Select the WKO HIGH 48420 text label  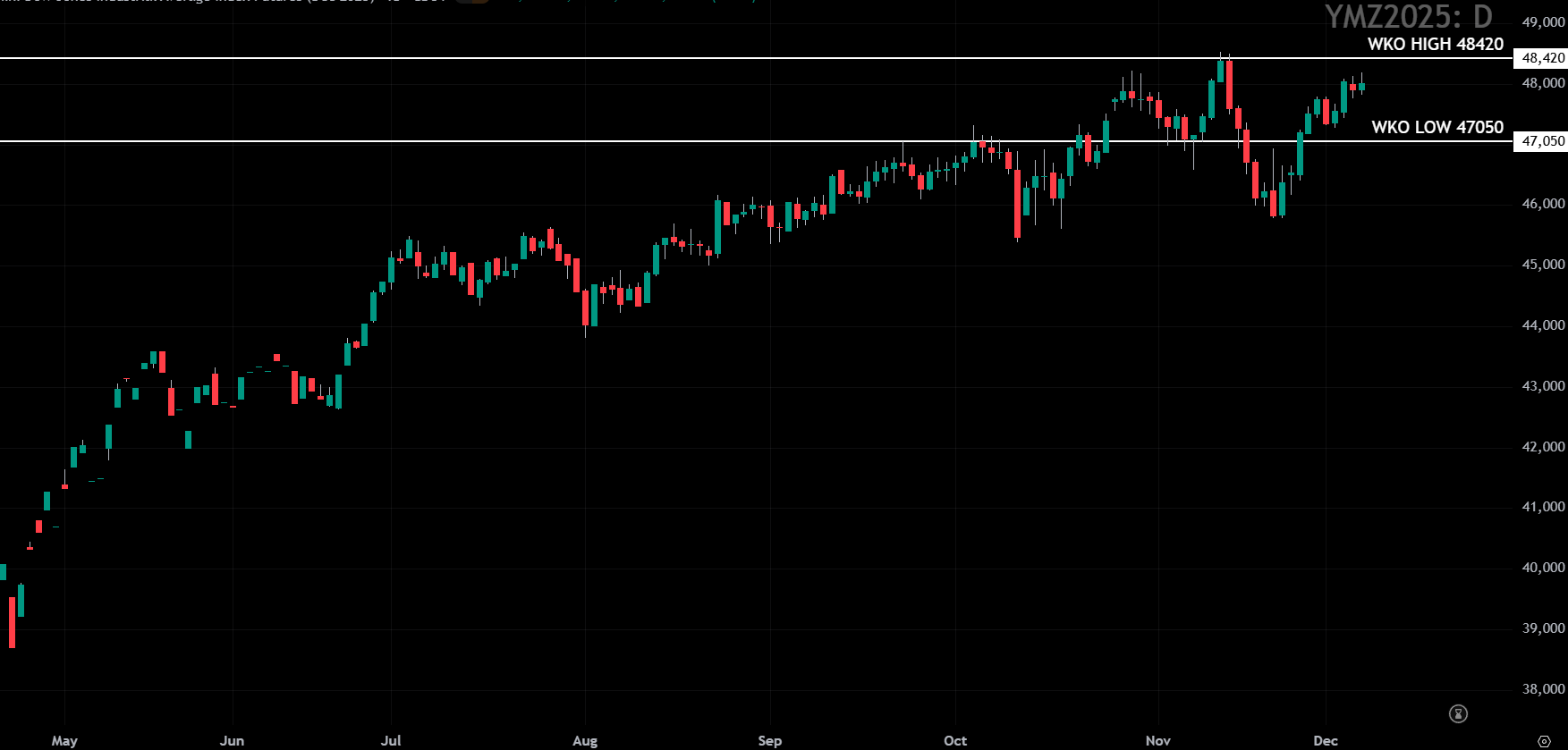pyautogui.click(x=1435, y=44)
